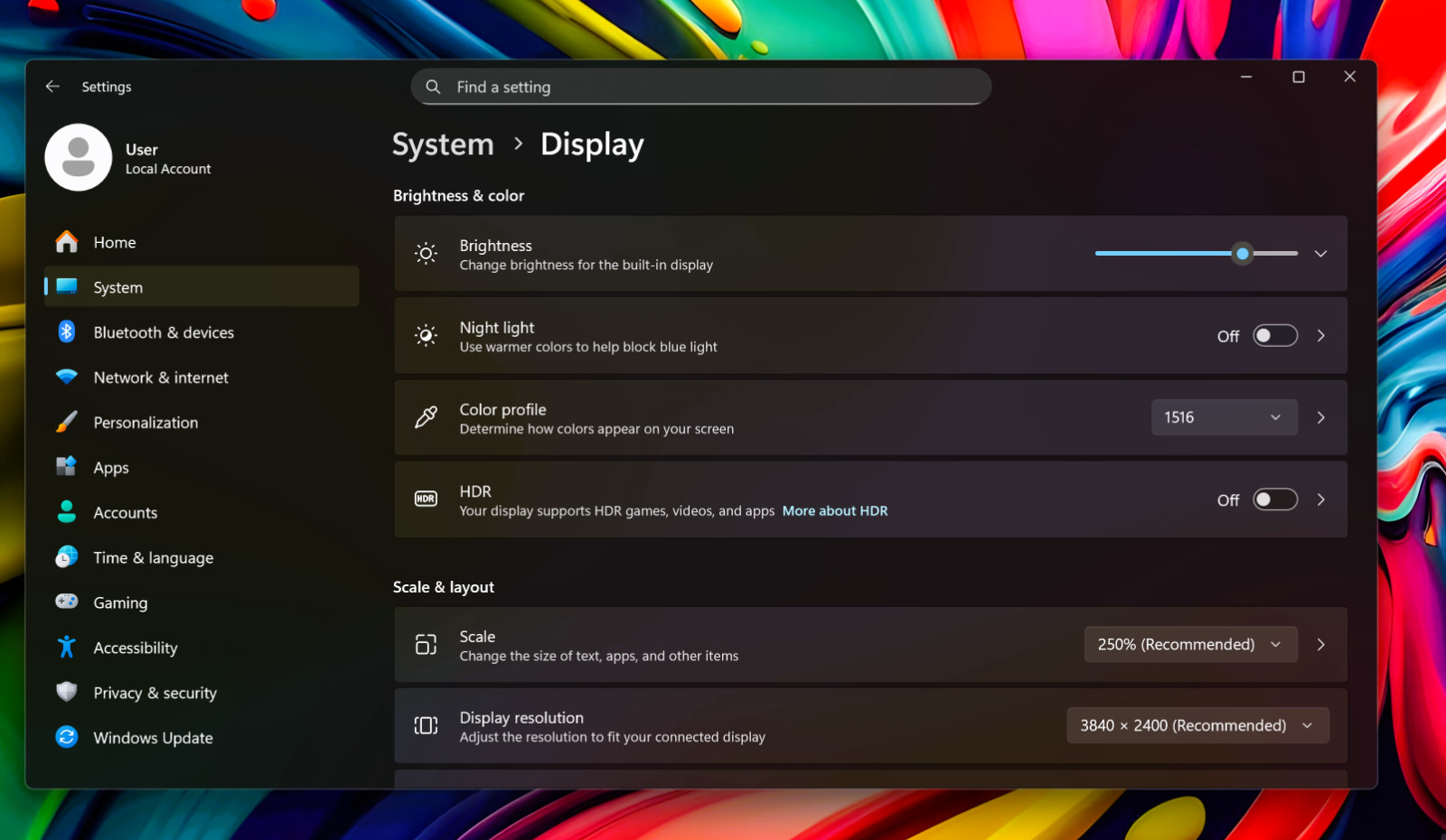Maximize the Settings window
The height and width of the screenshot is (840, 1446).
[1299, 77]
